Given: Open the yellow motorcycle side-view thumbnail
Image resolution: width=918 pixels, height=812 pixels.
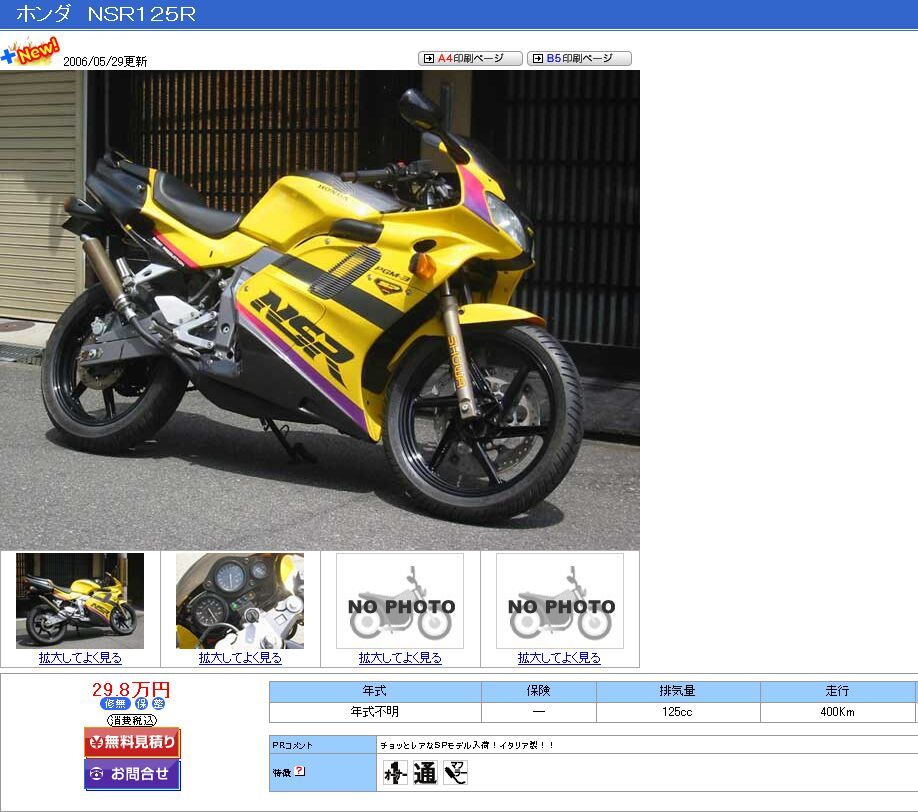Looking at the screenshot, I should click(80, 601).
